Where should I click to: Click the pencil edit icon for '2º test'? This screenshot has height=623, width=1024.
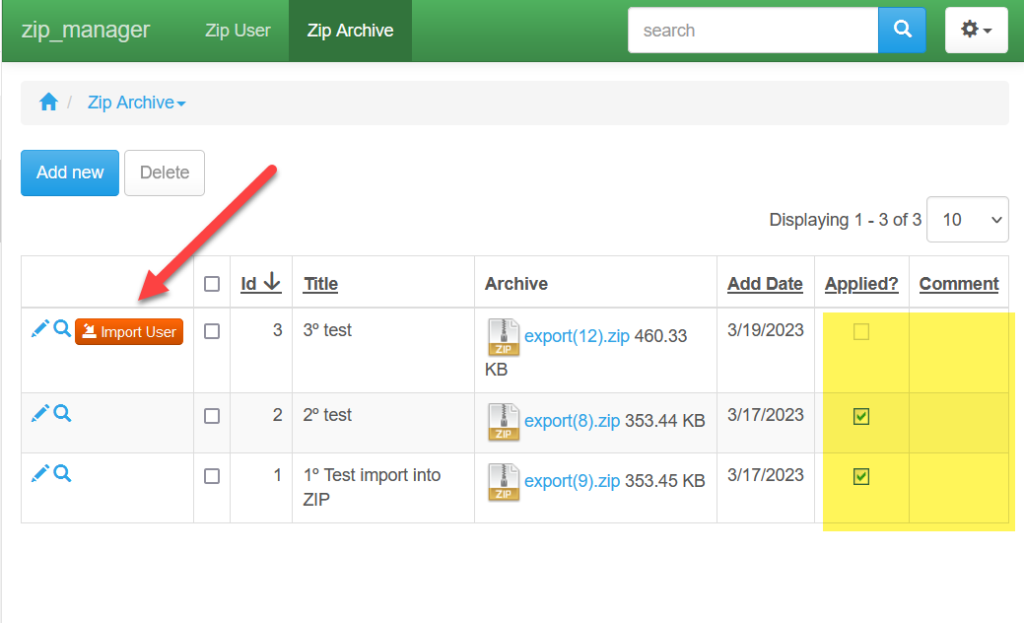pos(40,413)
